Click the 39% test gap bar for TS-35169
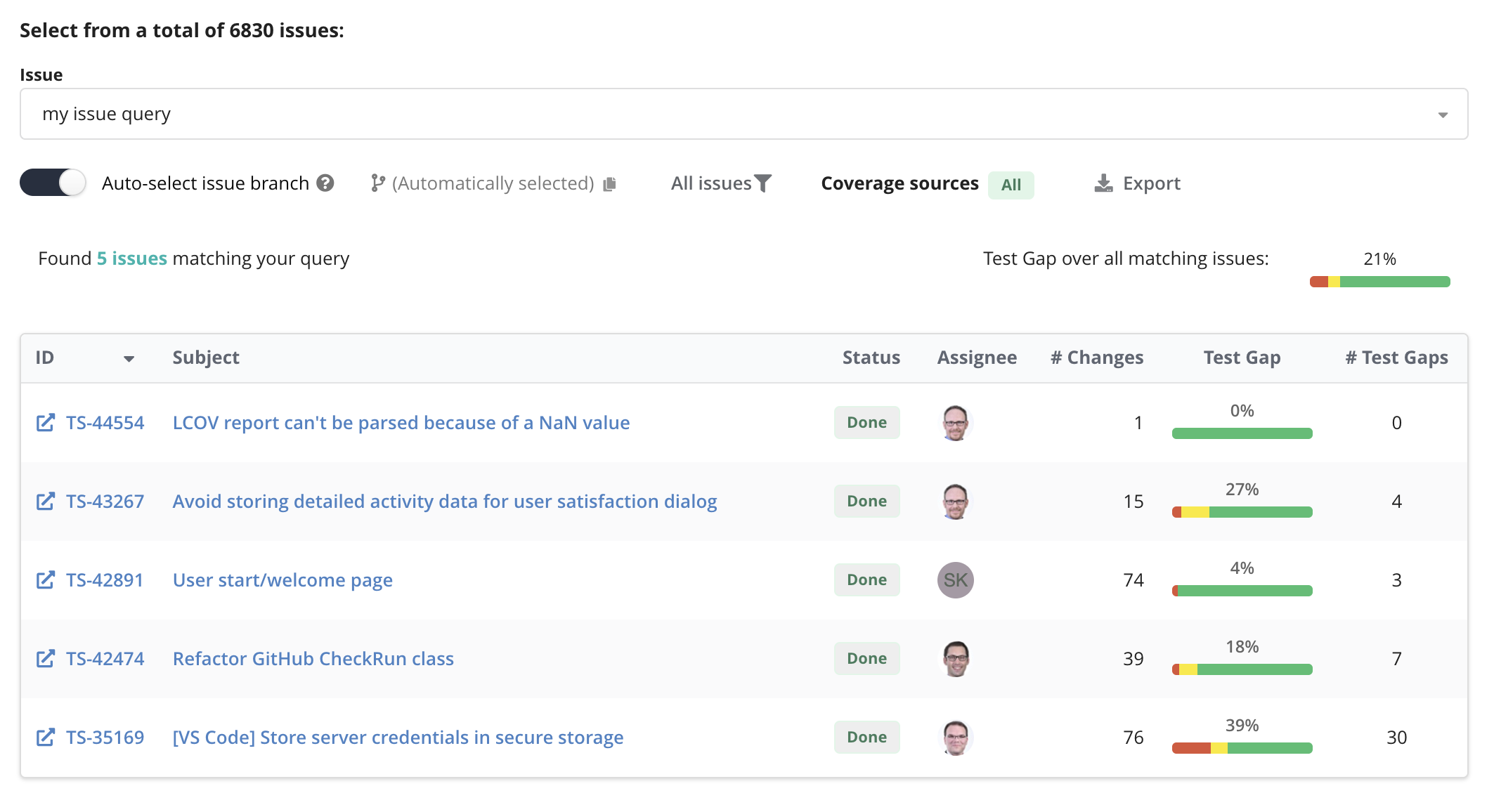Screen dimensions: 1494x812 coord(1241,748)
